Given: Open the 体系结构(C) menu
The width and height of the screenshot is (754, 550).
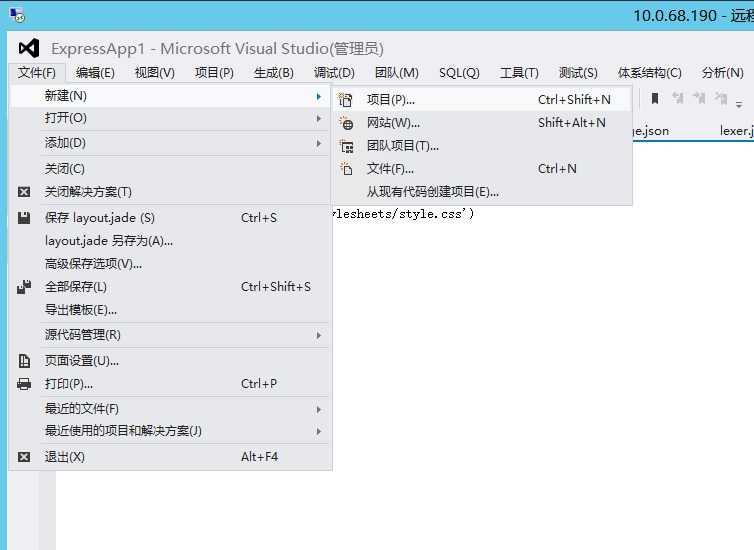Looking at the screenshot, I should (650, 73).
